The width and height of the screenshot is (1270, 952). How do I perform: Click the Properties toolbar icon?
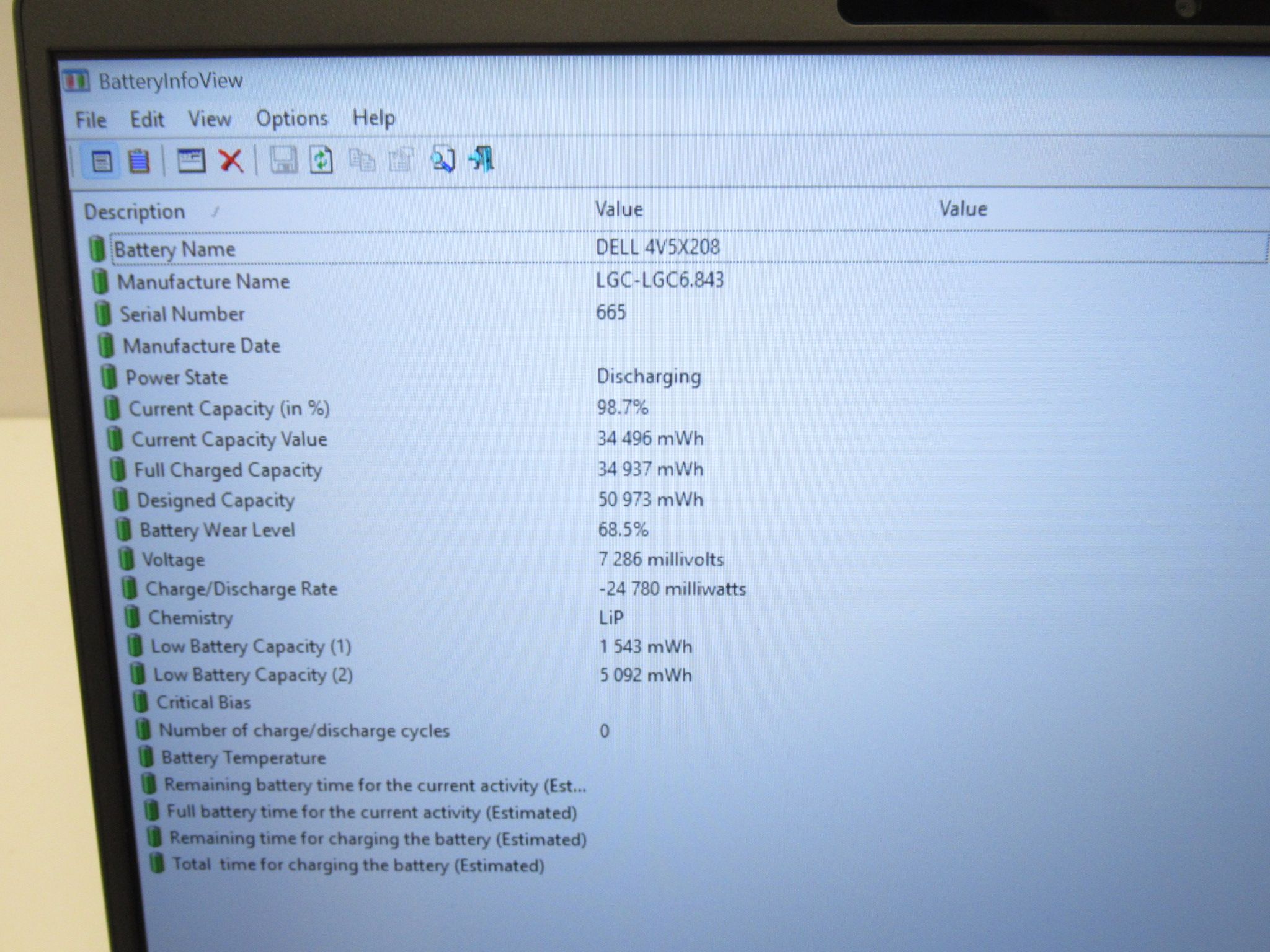[401, 160]
